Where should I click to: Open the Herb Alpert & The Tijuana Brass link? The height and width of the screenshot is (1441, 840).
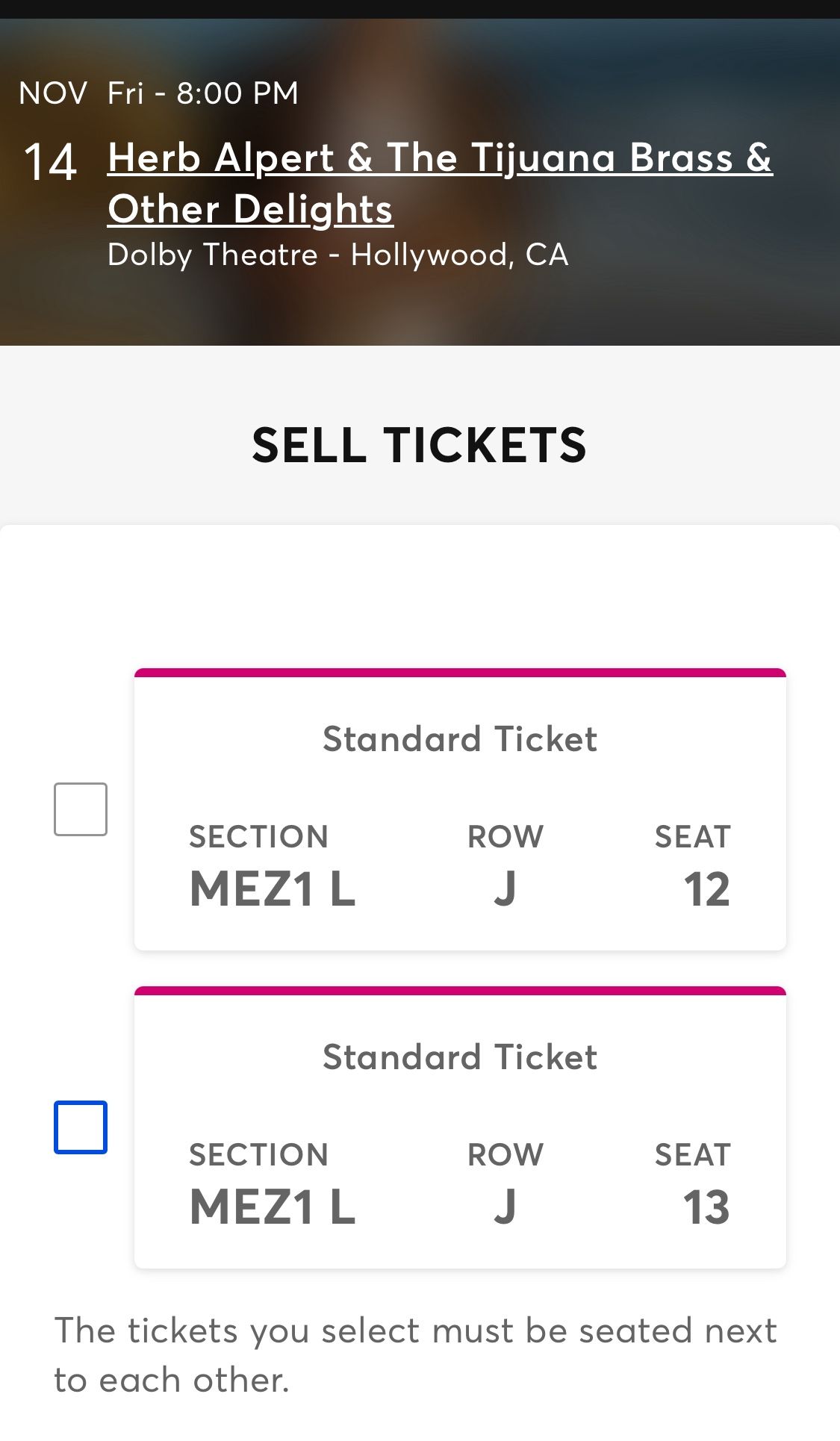pyautogui.click(x=439, y=158)
